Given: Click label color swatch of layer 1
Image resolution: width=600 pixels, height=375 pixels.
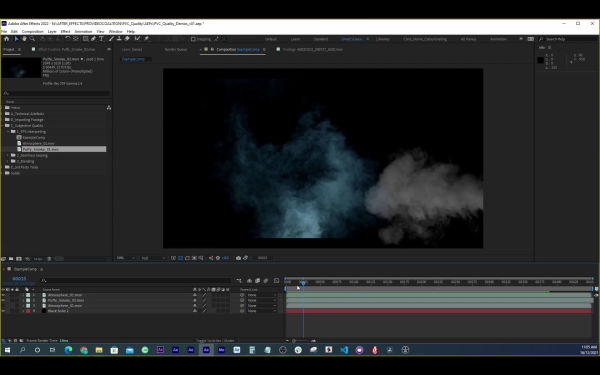Looking at the screenshot, I should click(28, 295).
